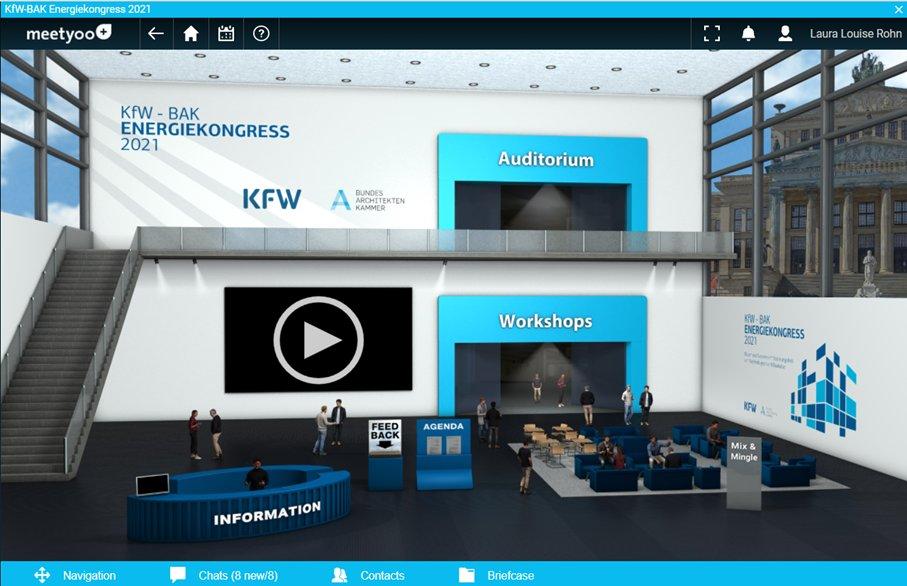Image resolution: width=907 pixels, height=586 pixels.
Task: Open the Navigation cross-arrows icon
Action: coord(42,575)
